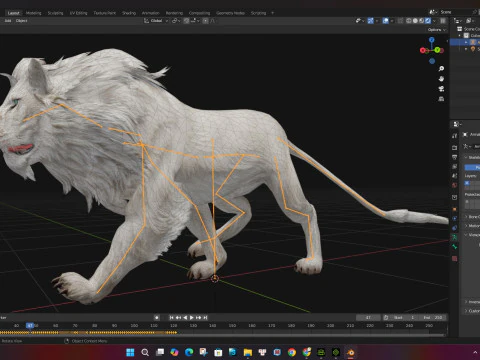Switch to the Modeling workspace tab
Viewport: 480px width, 360px height.
(33, 13)
